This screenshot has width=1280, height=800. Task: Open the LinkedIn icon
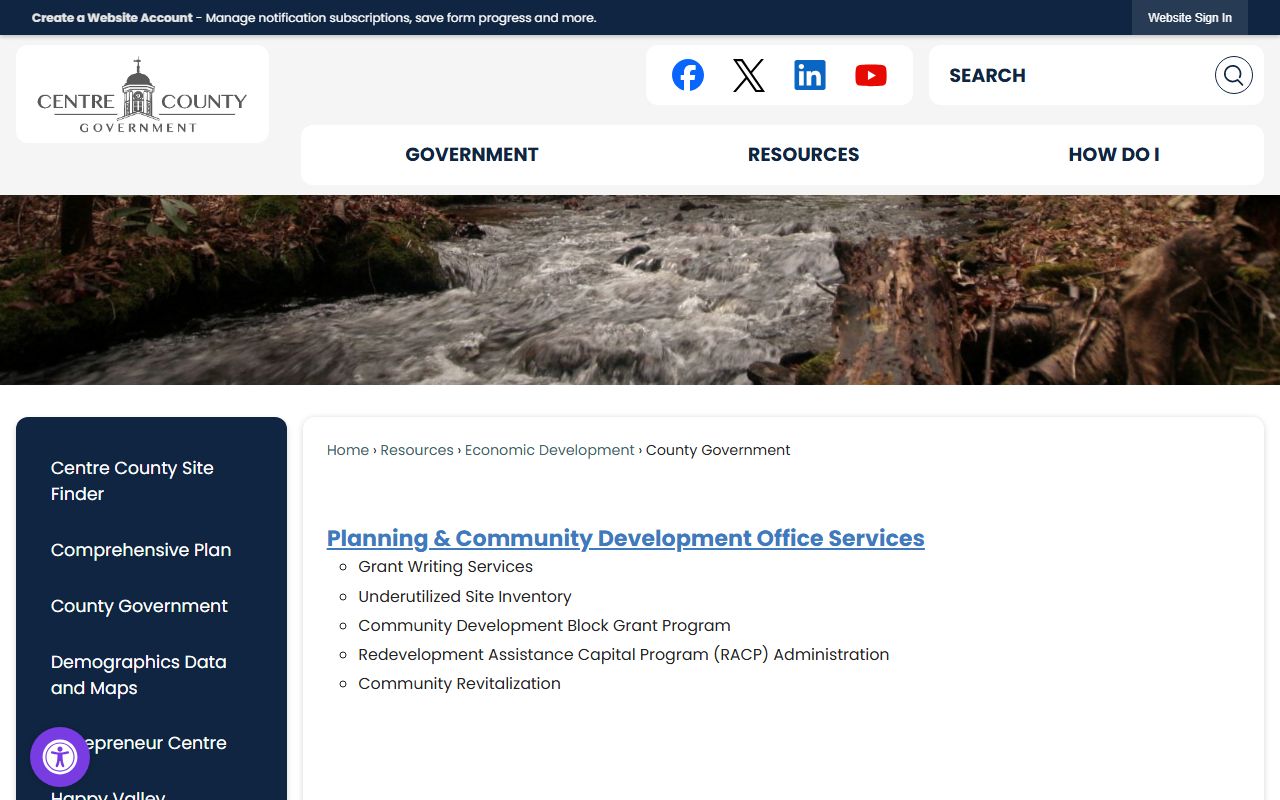[809, 75]
